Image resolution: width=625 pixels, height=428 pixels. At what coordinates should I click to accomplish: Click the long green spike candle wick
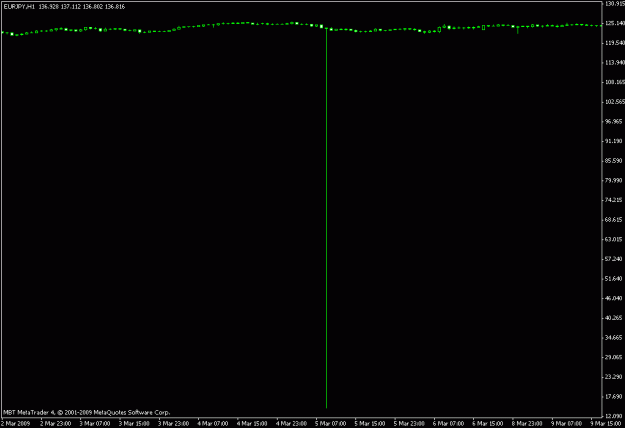click(326, 218)
